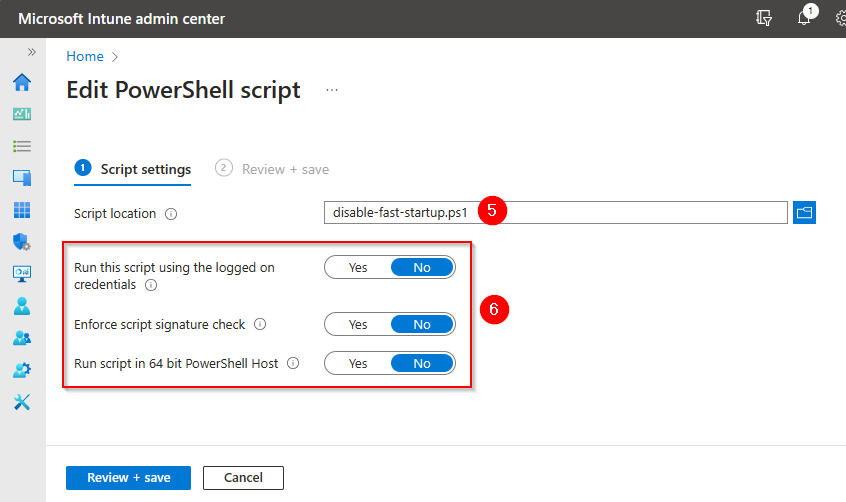Switch to the Review + save step tab
The width and height of the screenshot is (846, 502).
284,169
